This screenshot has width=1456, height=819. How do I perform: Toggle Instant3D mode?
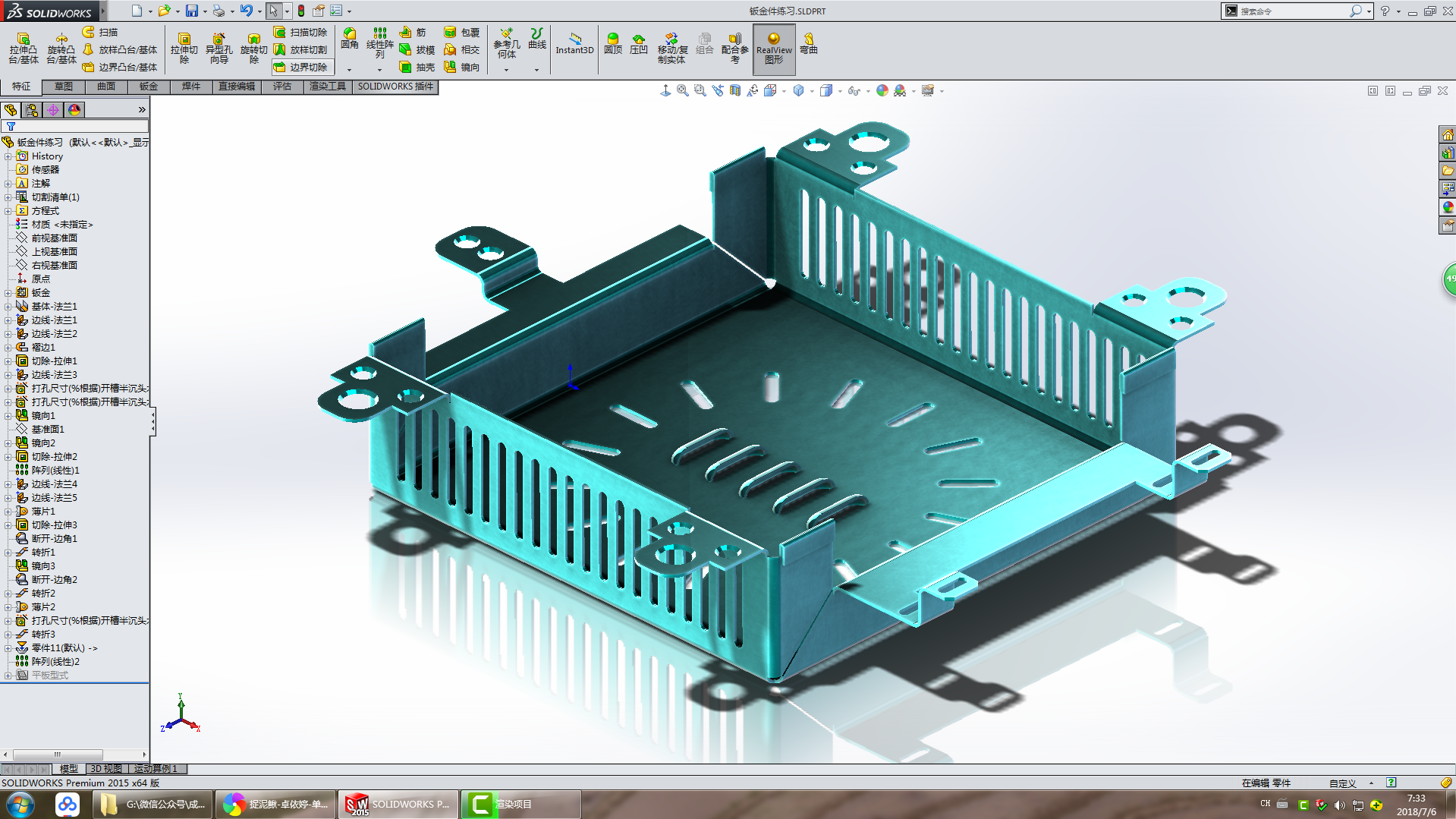point(574,44)
